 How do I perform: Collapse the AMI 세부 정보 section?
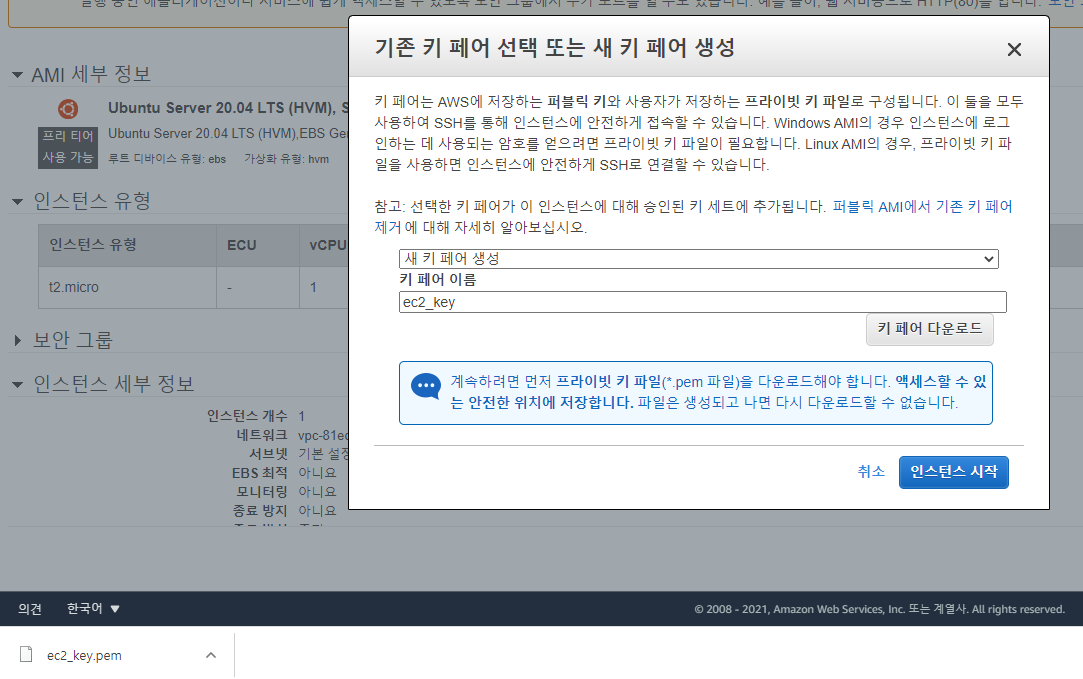[x=17, y=75]
